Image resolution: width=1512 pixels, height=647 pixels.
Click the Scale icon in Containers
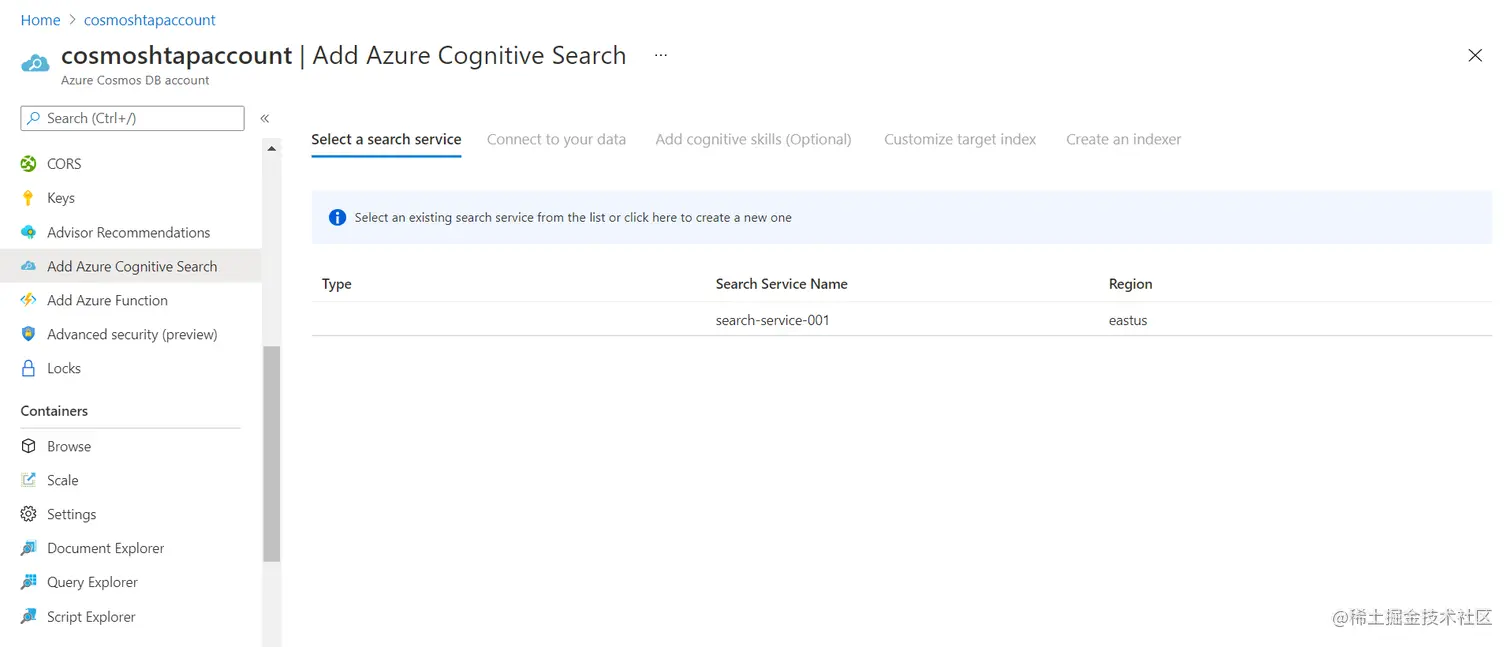point(28,480)
